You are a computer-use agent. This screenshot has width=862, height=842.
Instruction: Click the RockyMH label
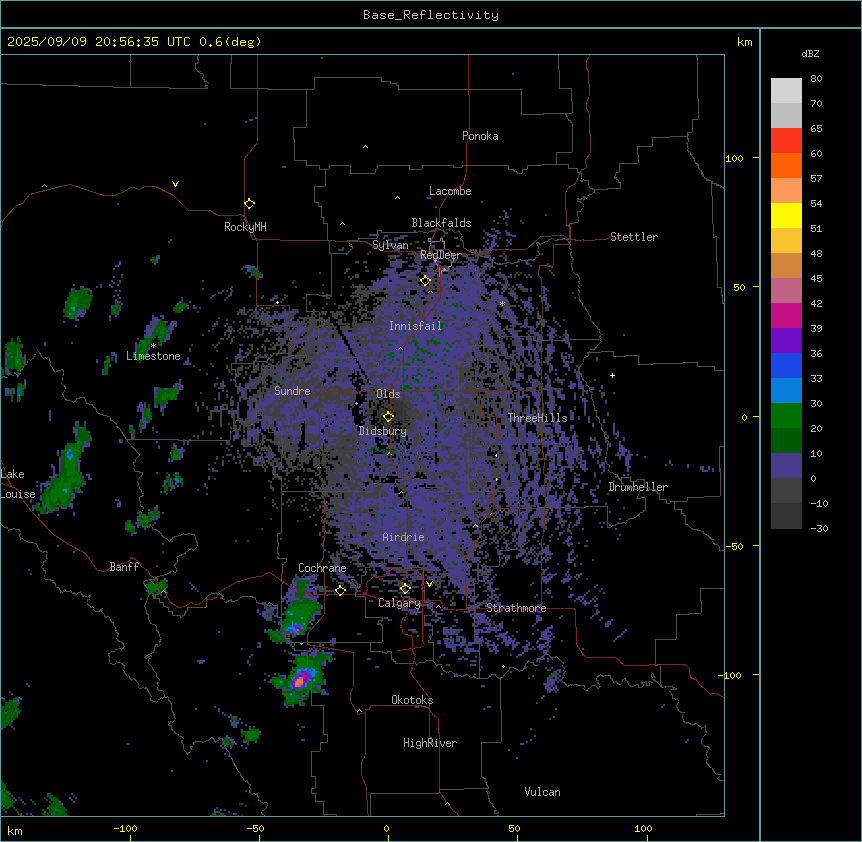[x=245, y=227]
